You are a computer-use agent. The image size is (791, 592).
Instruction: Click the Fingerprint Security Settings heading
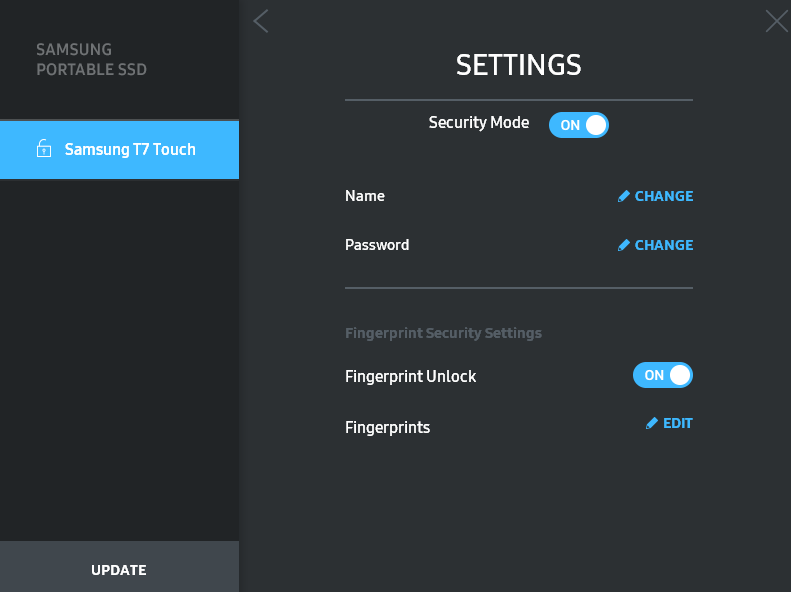(443, 333)
